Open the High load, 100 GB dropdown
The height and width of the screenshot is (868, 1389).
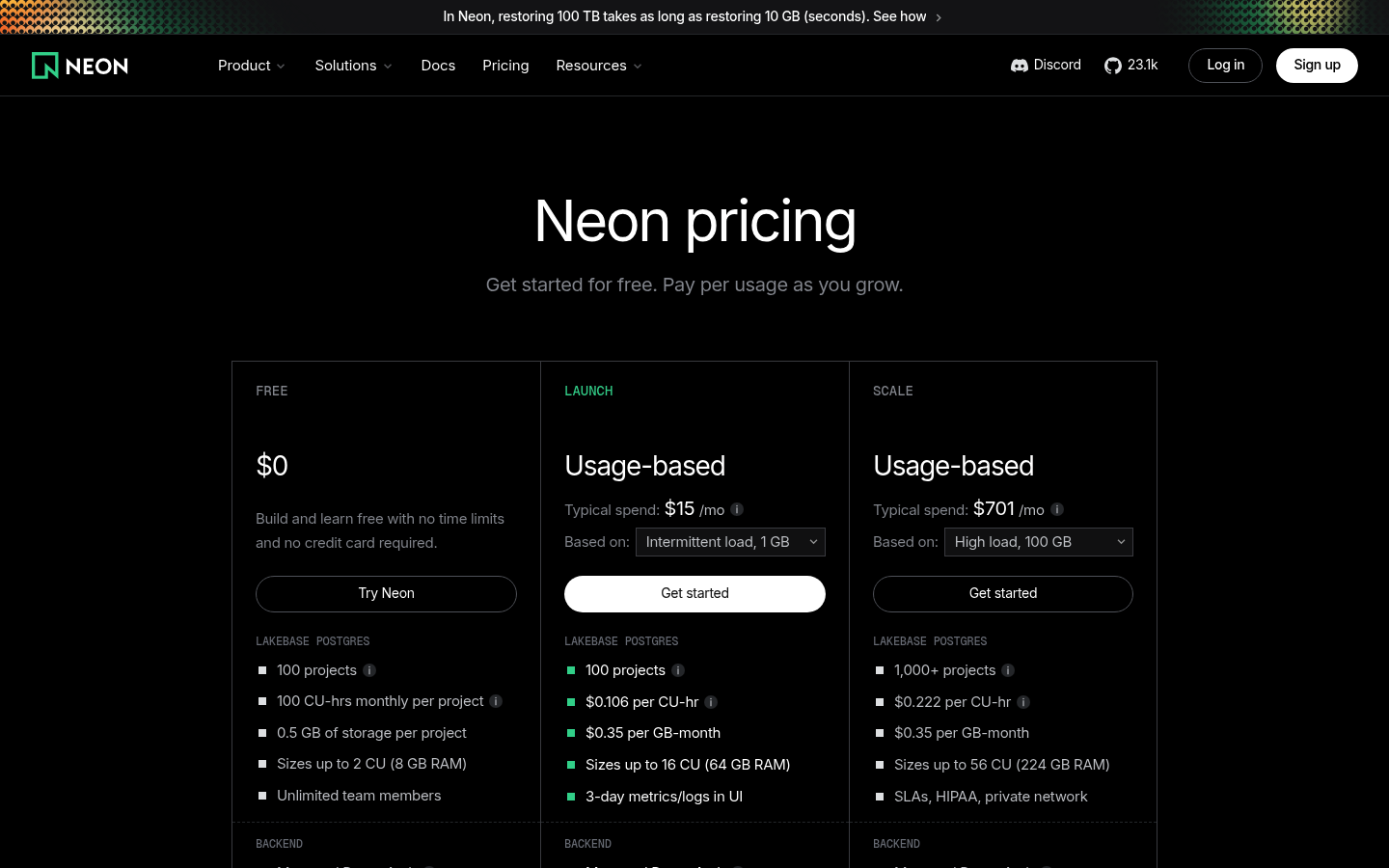tap(1039, 542)
